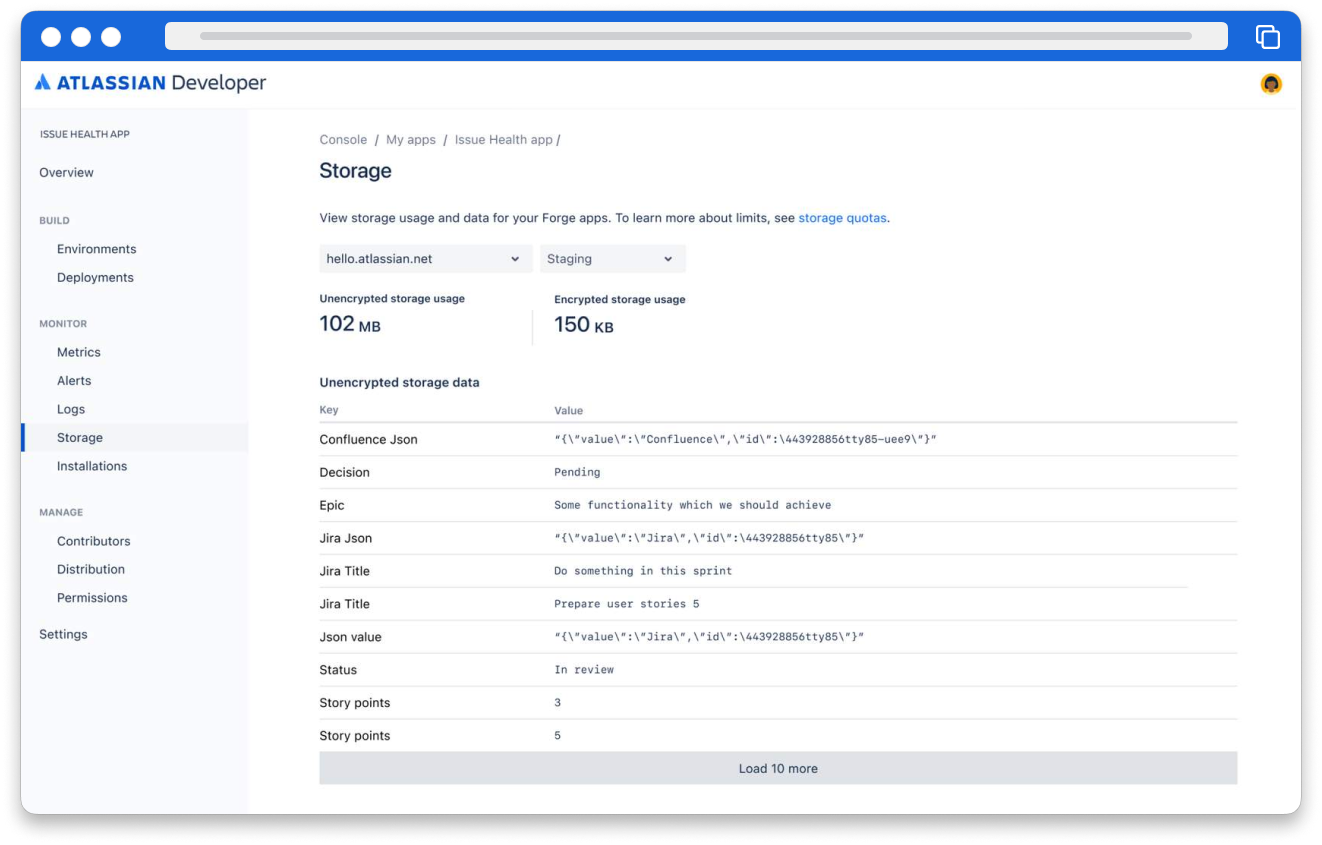
Task: Click the Epic key row
Action: 778,505
